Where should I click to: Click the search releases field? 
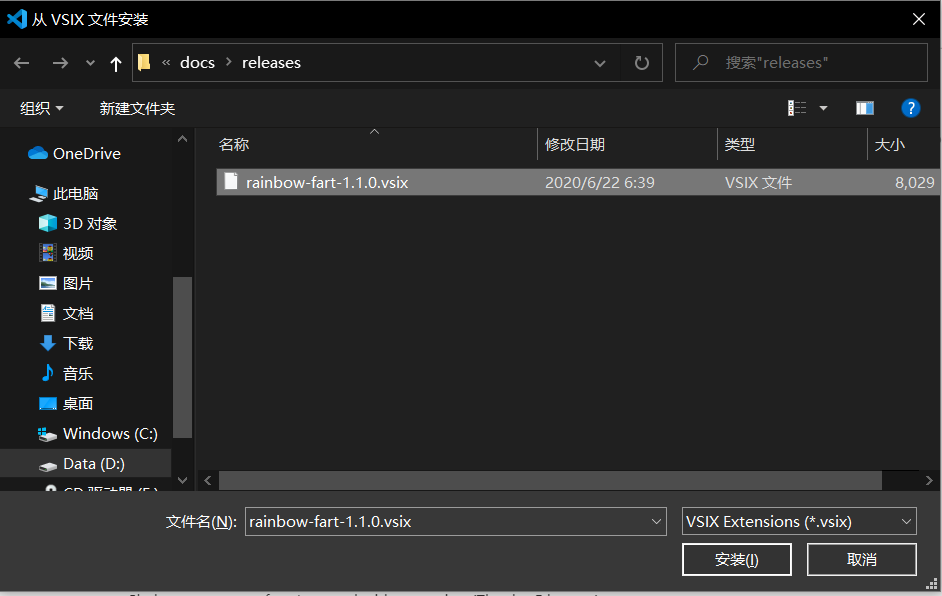tap(801, 62)
